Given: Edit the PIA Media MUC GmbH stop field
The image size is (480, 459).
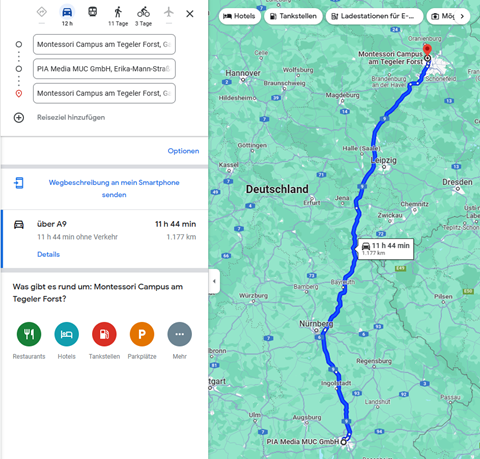Looking at the screenshot, I should tap(104, 69).
